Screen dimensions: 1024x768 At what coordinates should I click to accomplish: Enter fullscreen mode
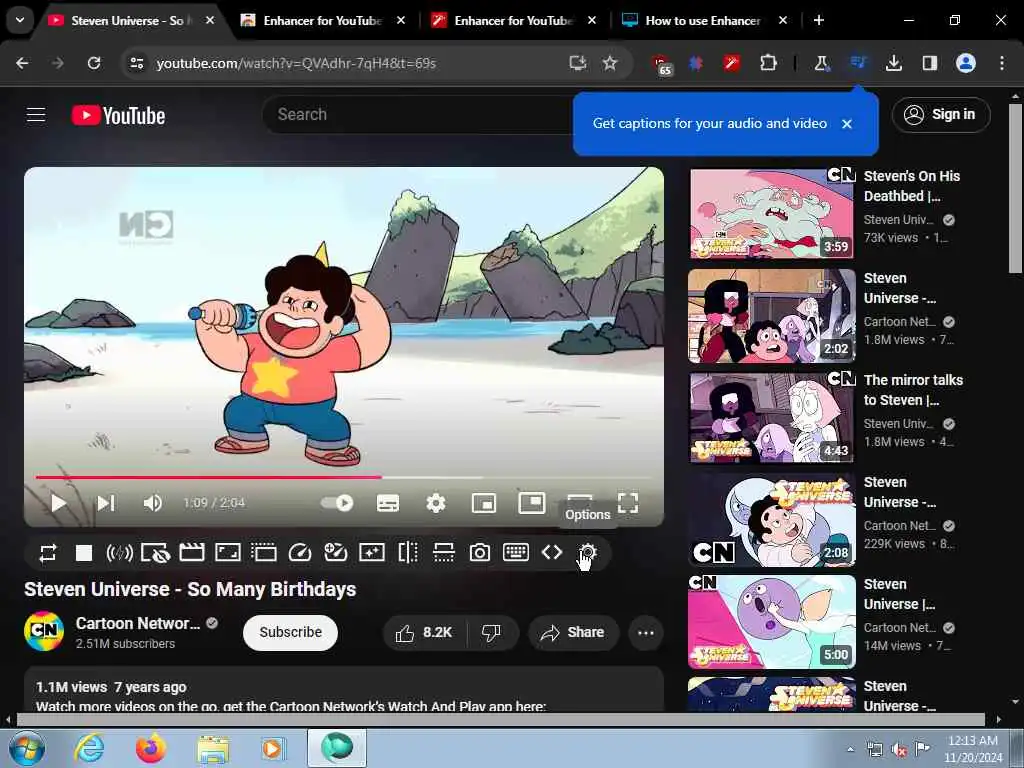628,503
